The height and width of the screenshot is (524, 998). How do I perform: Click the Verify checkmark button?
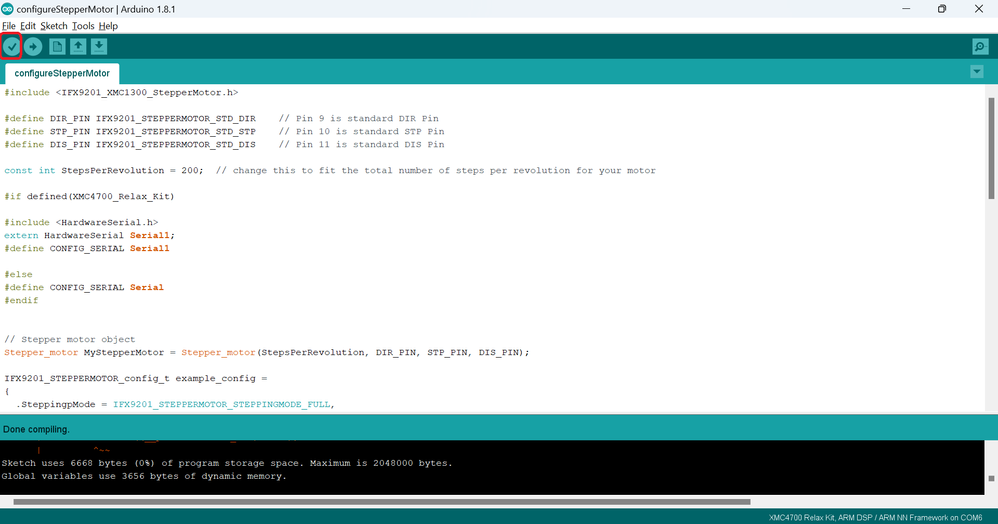12,46
